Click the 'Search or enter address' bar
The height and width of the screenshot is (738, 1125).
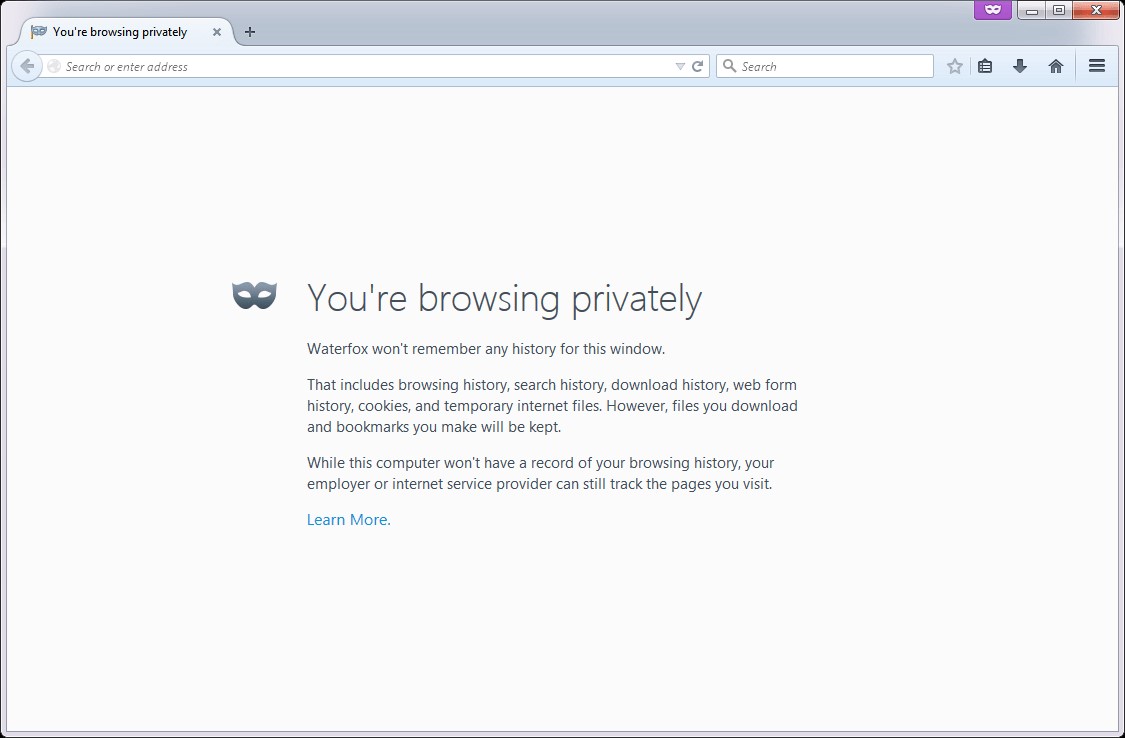pos(360,66)
